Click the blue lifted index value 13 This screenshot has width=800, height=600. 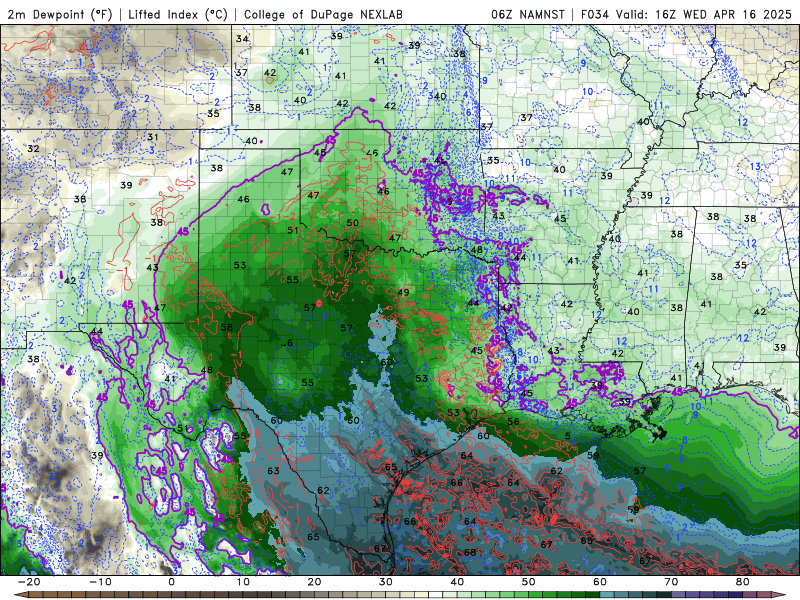click(x=755, y=166)
